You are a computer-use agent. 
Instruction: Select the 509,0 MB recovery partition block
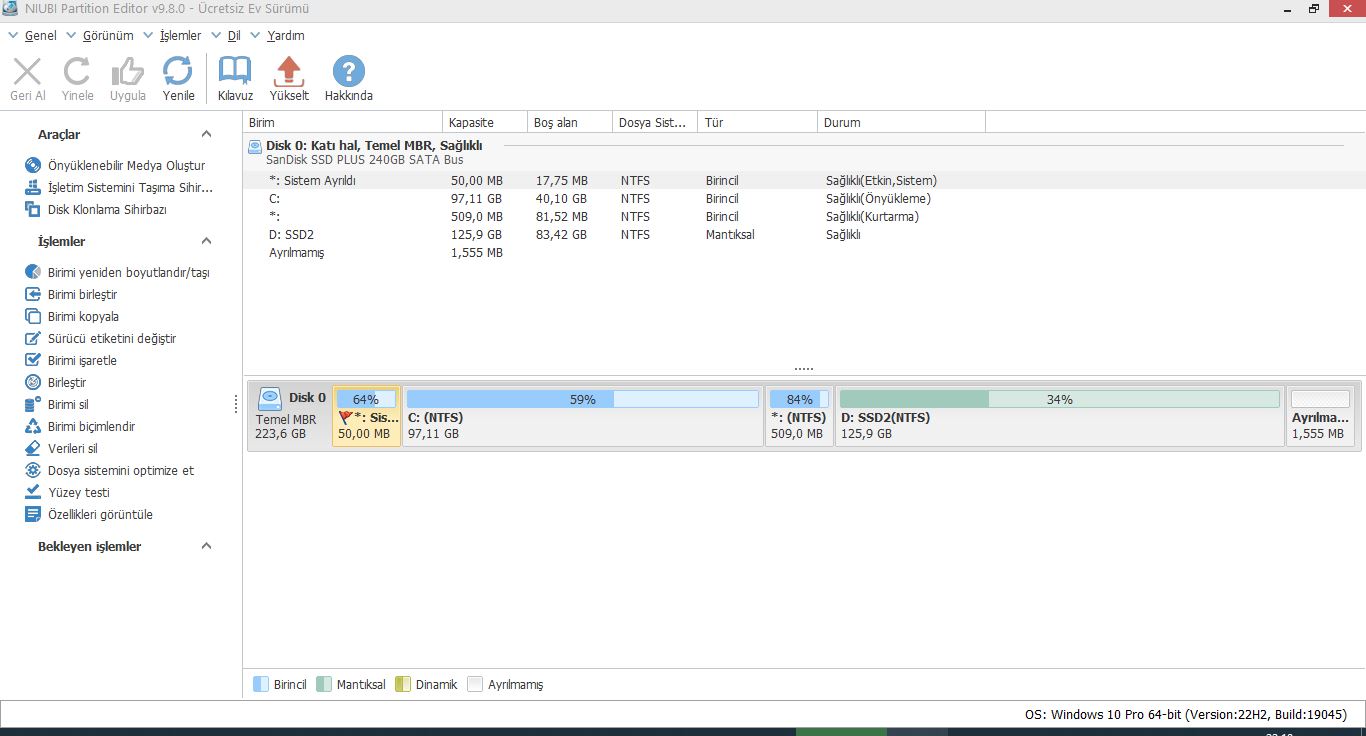point(799,416)
